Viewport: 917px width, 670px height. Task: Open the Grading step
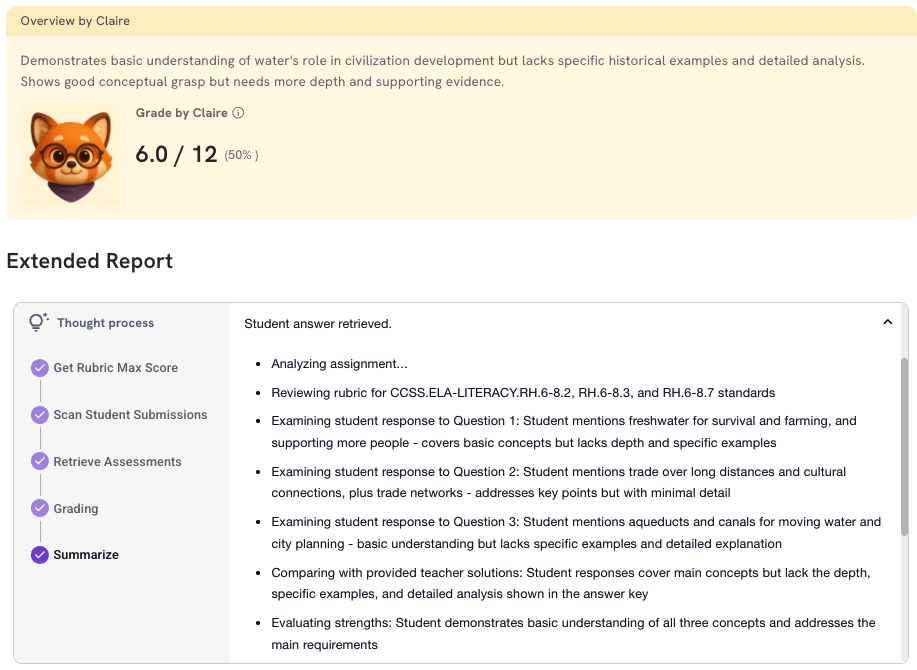76,509
